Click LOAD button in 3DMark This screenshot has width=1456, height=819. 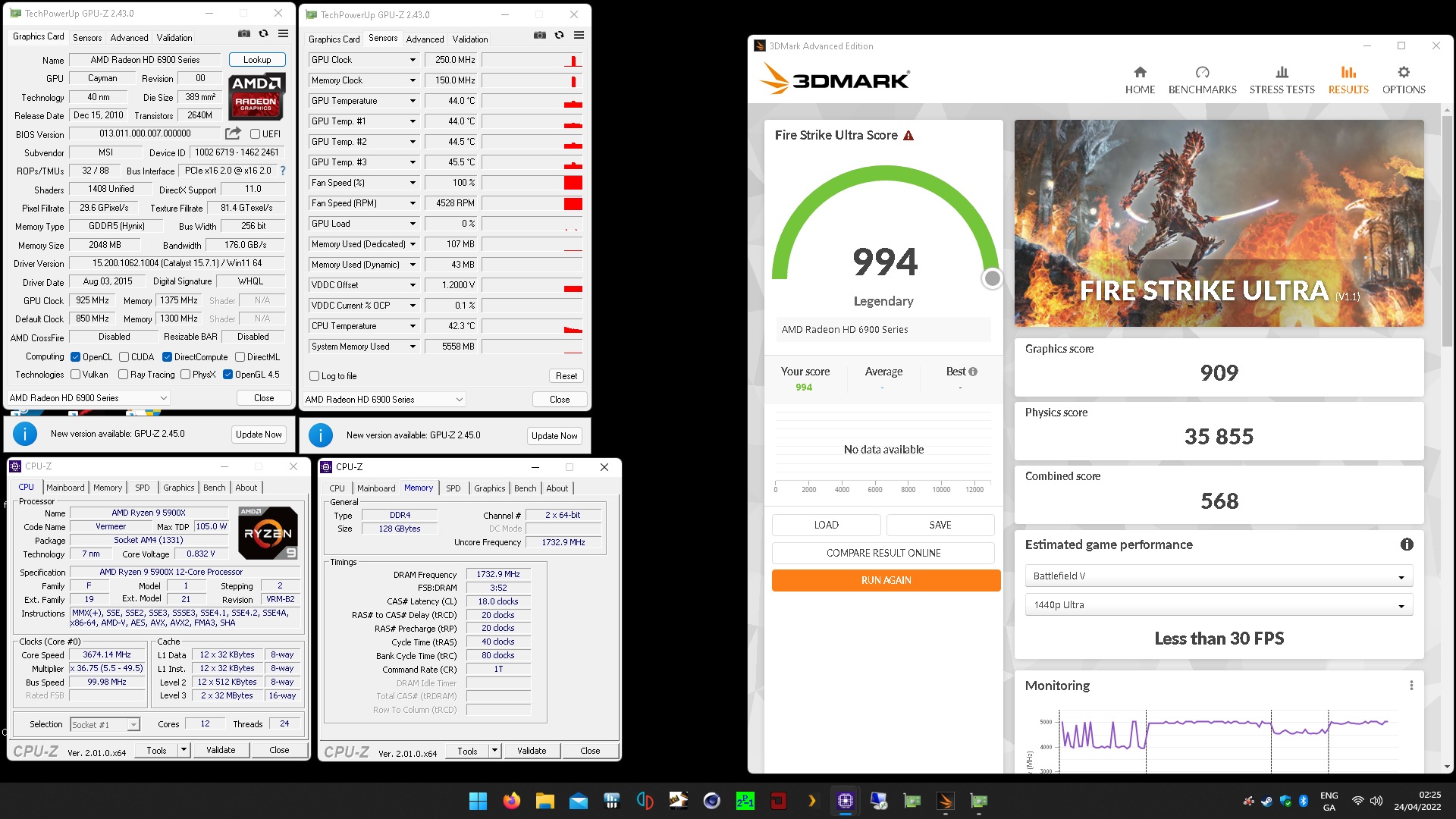(827, 525)
